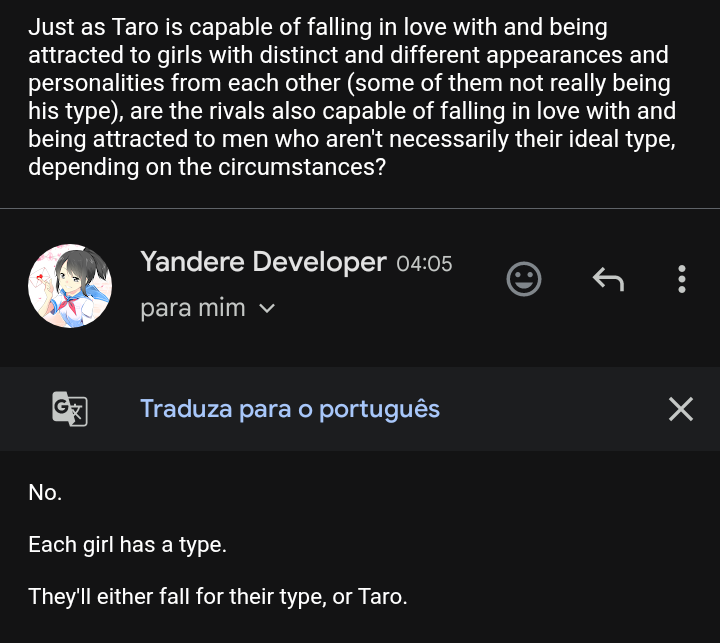Tap the 'para mim' recipient label
Image resolution: width=720 pixels, height=643 pixels.
193,308
